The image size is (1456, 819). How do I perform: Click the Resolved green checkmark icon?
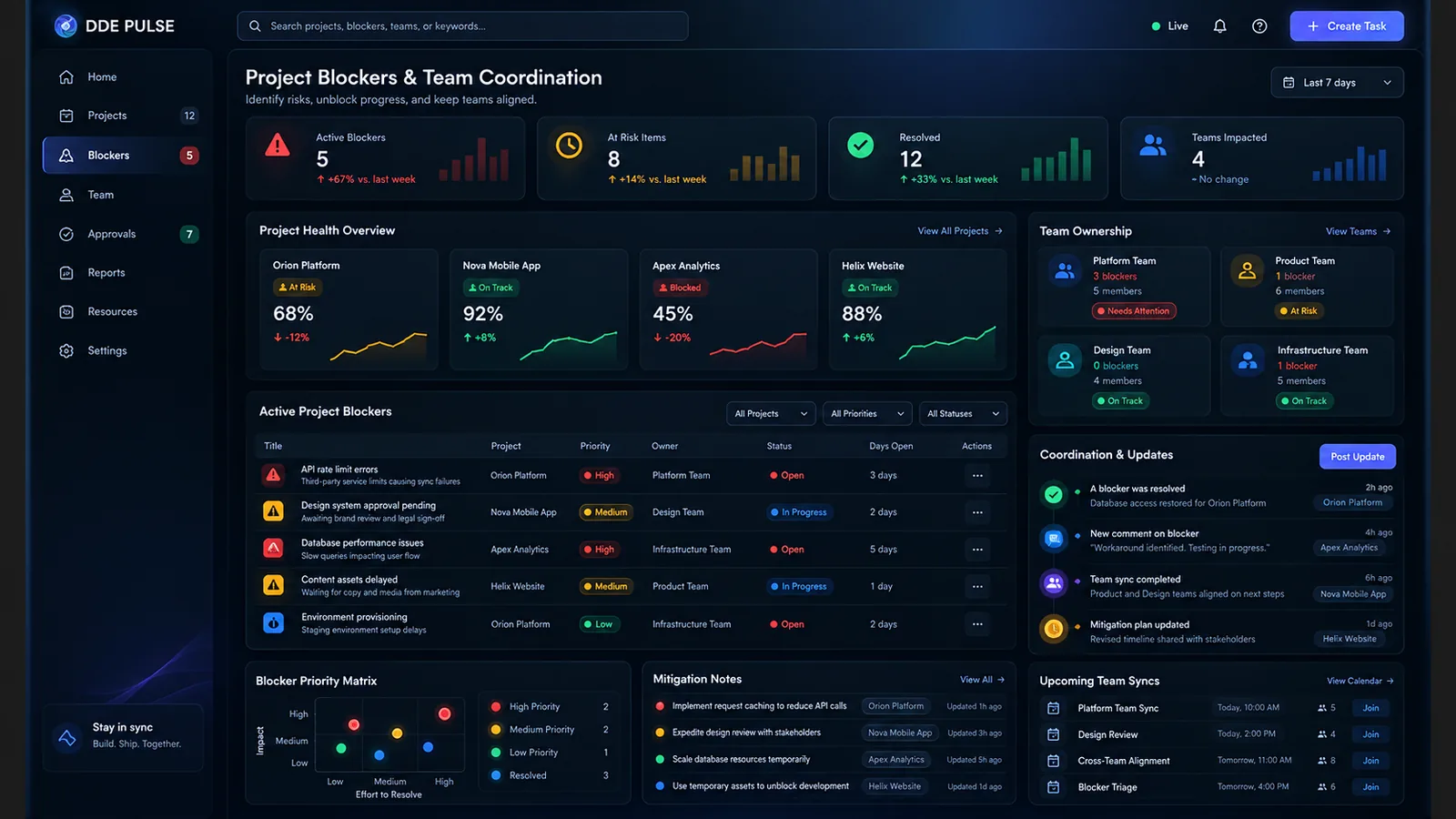point(860,145)
